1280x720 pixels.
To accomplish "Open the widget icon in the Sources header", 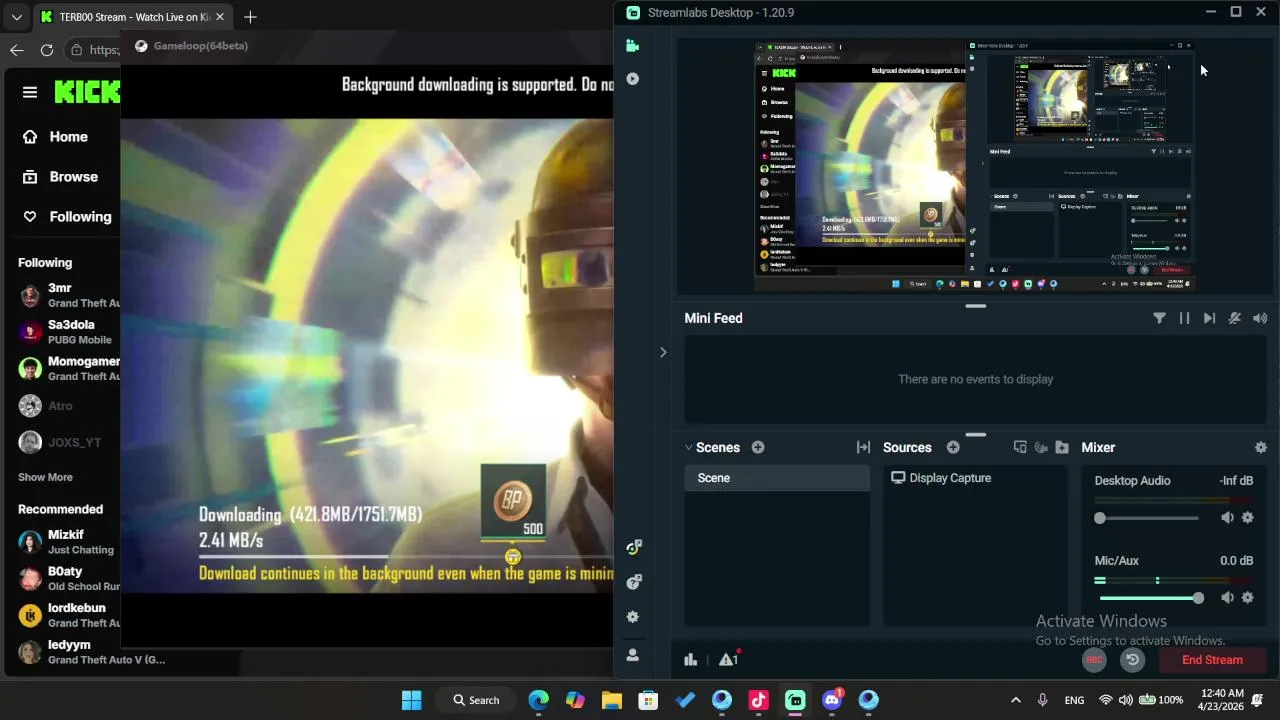I will pos(1041,447).
